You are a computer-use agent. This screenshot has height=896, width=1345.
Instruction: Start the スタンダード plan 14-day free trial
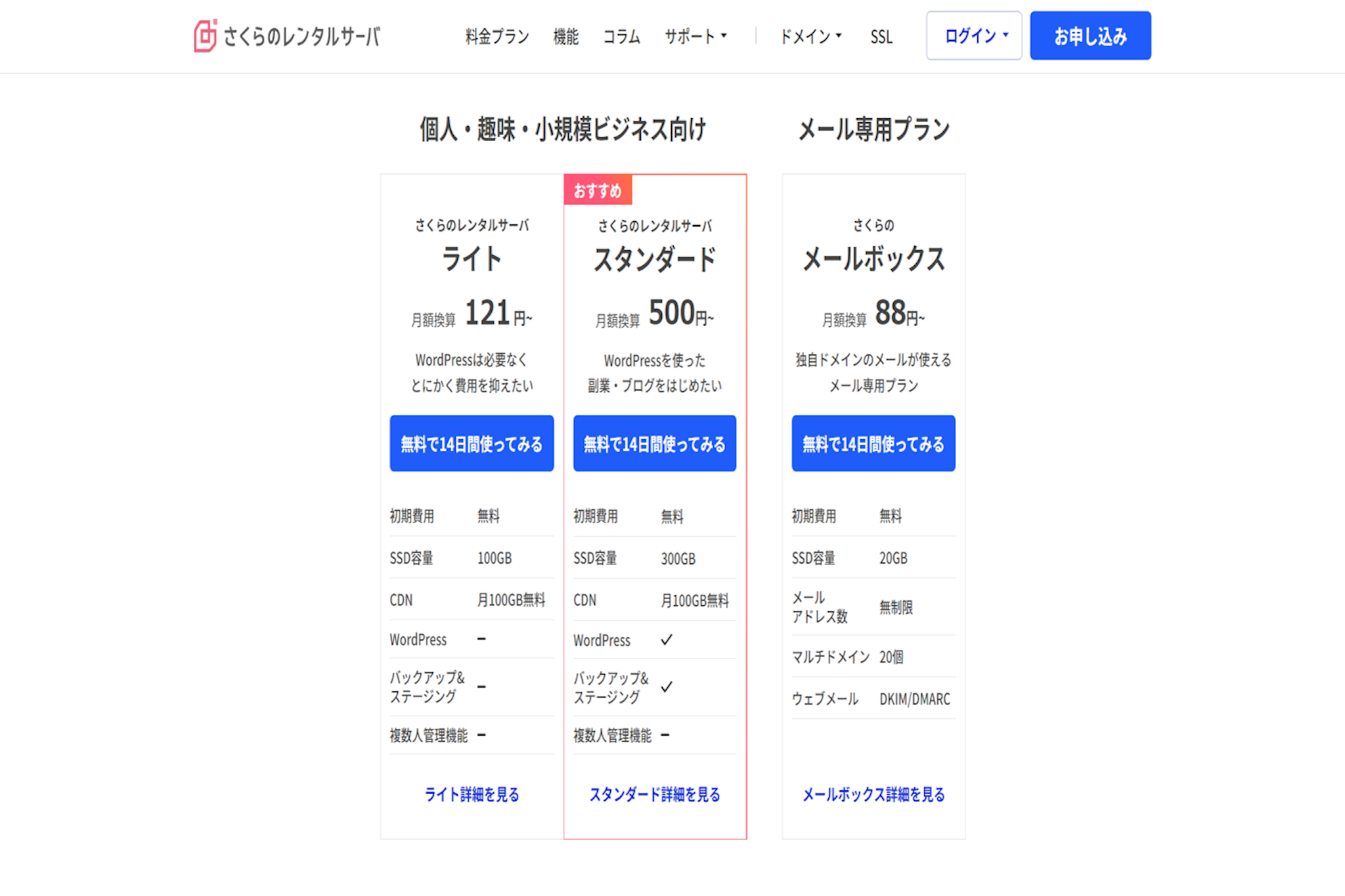click(x=655, y=444)
